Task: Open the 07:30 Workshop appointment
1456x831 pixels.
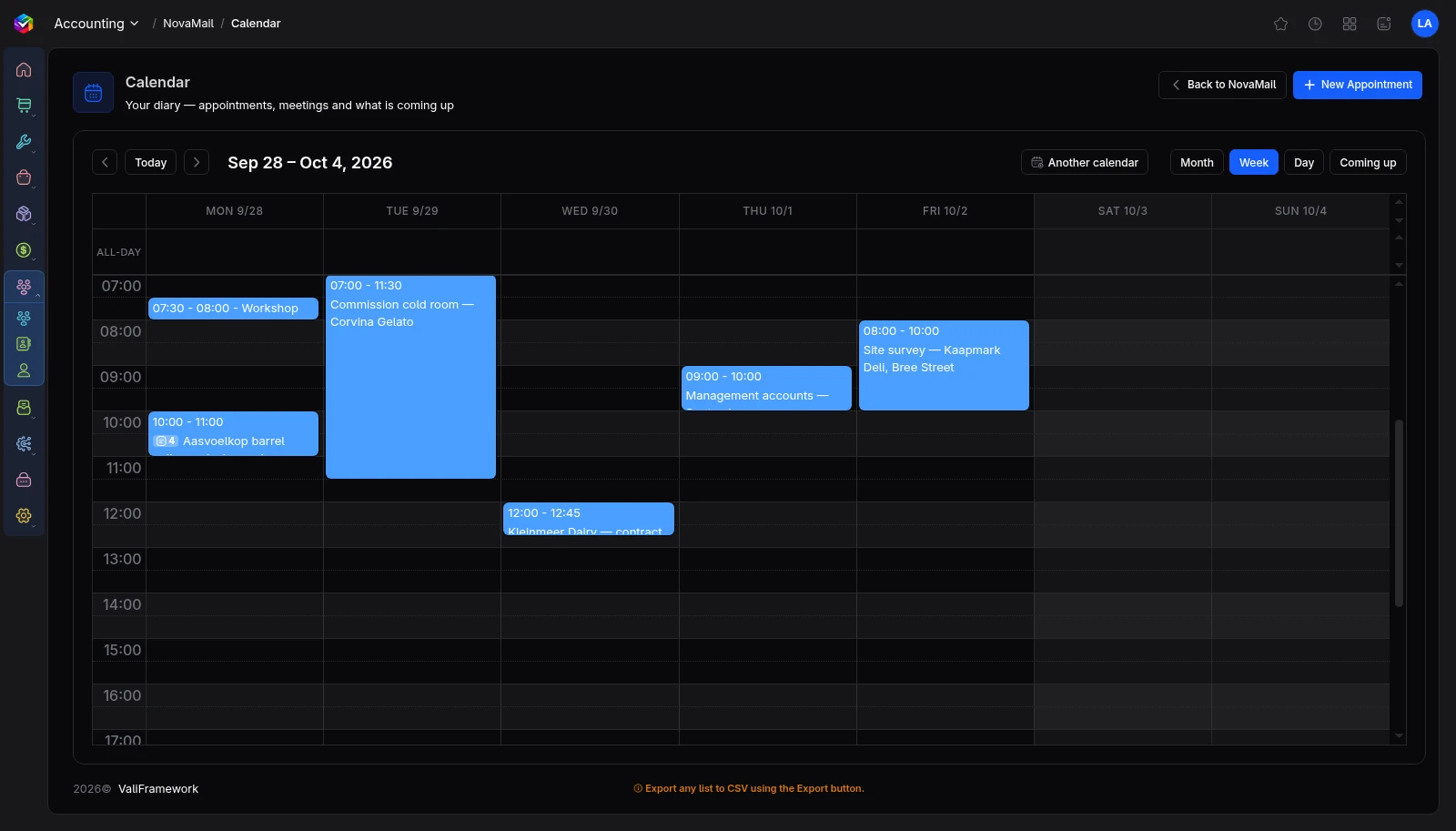Action: (x=233, y=309)
